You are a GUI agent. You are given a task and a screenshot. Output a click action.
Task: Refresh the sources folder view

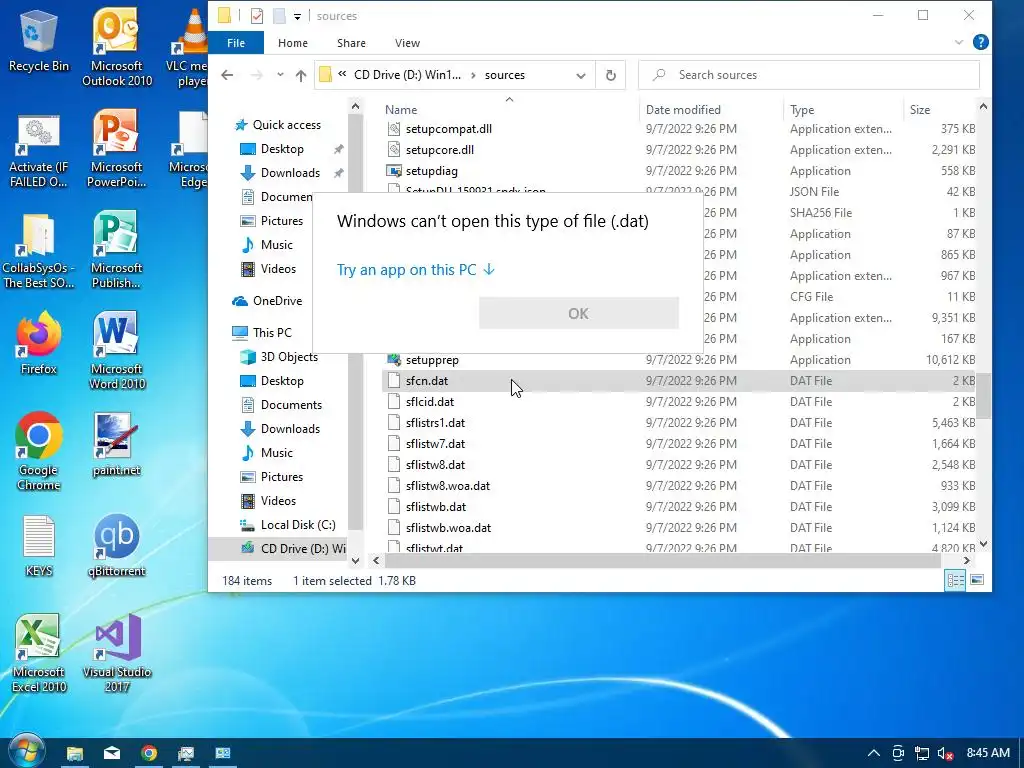click(x=611, y=75)
